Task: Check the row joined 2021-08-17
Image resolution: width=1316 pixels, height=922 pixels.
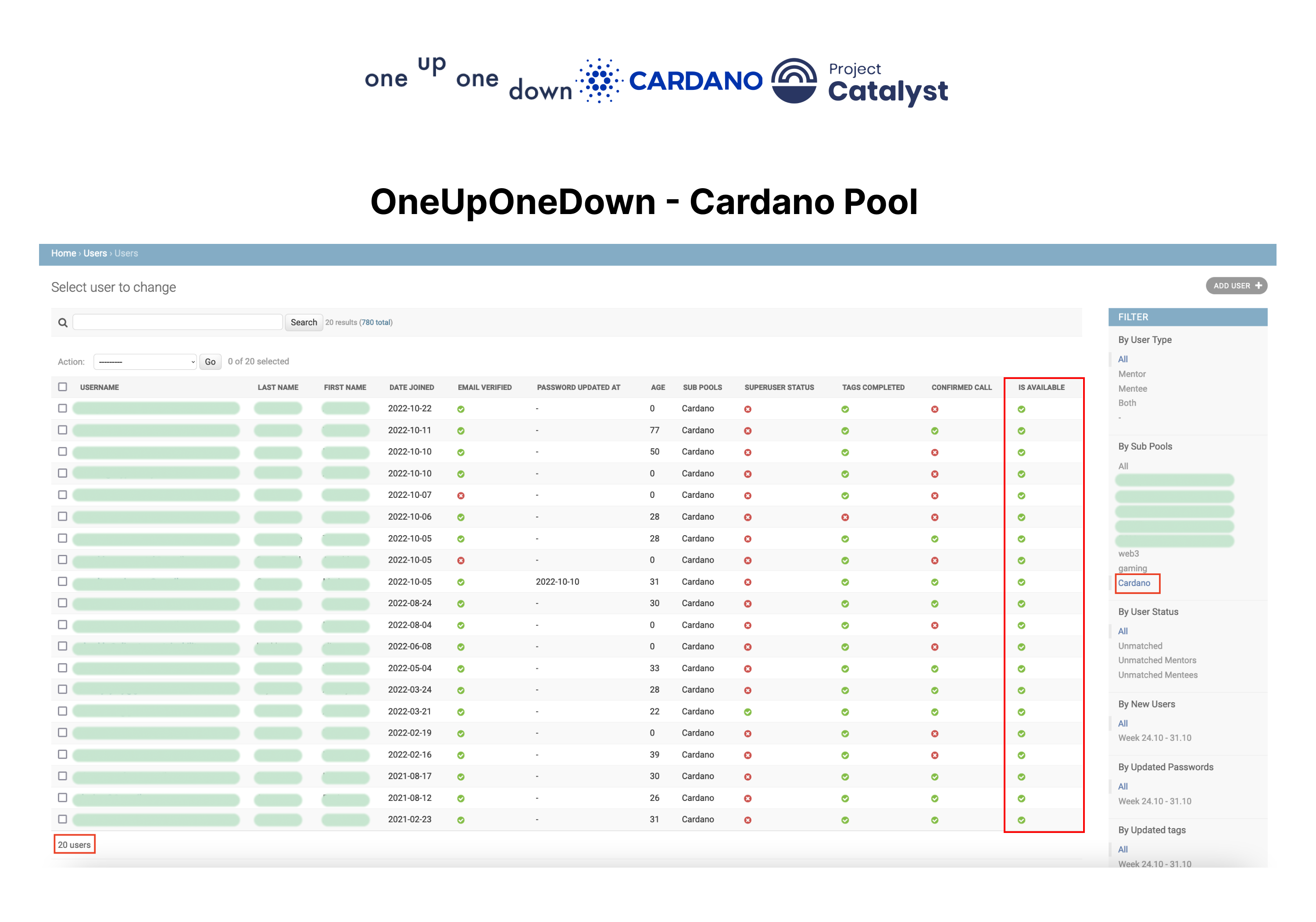Action: click(x=62, y=776)
